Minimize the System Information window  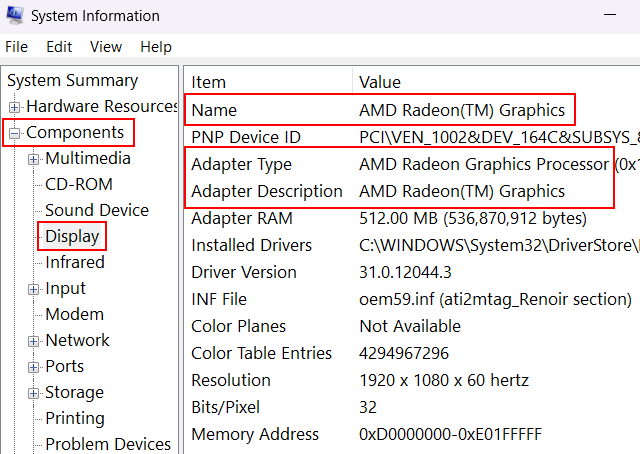click(x=610, y=15)
